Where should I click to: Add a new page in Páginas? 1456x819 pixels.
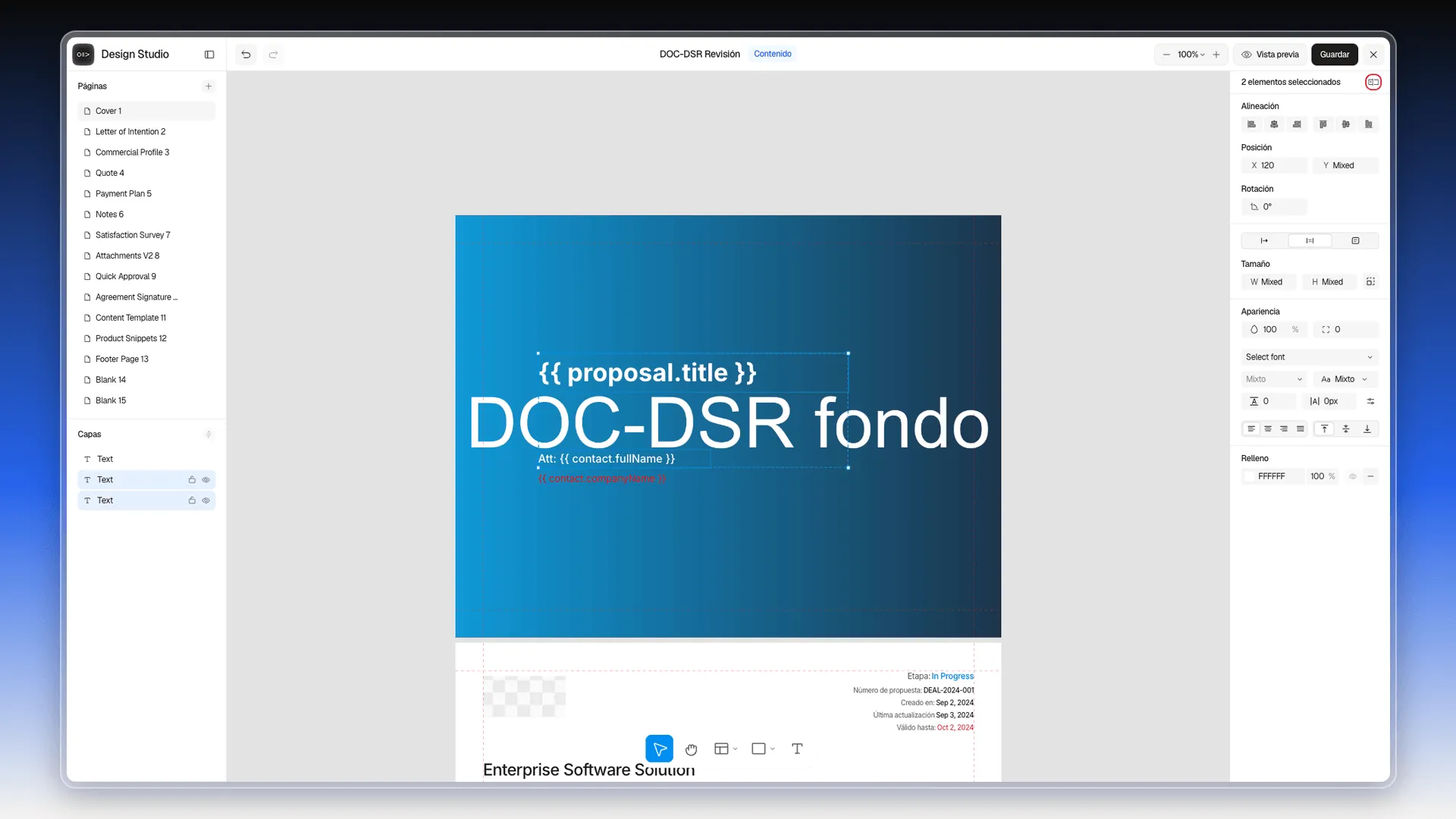point(209,86)
